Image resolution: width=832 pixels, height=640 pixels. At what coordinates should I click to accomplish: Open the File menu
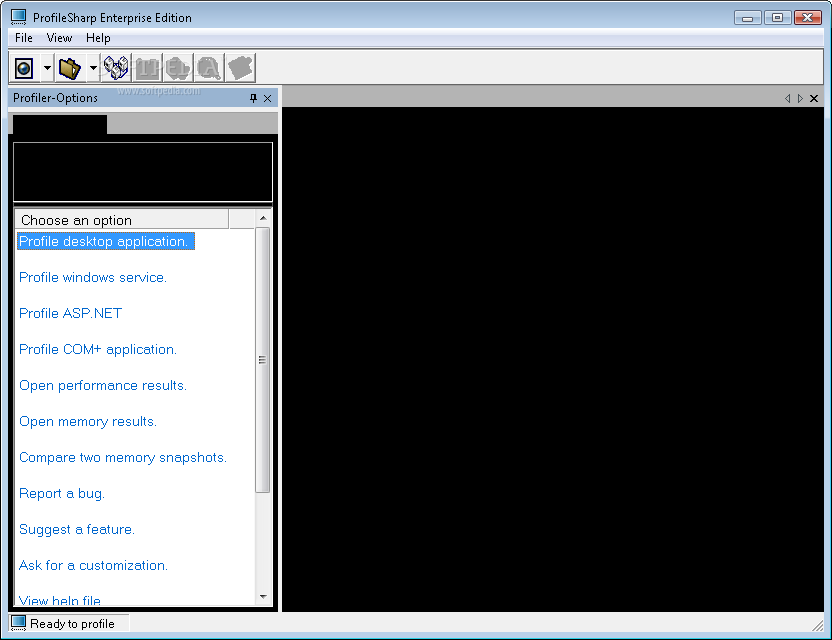[23, 38]
